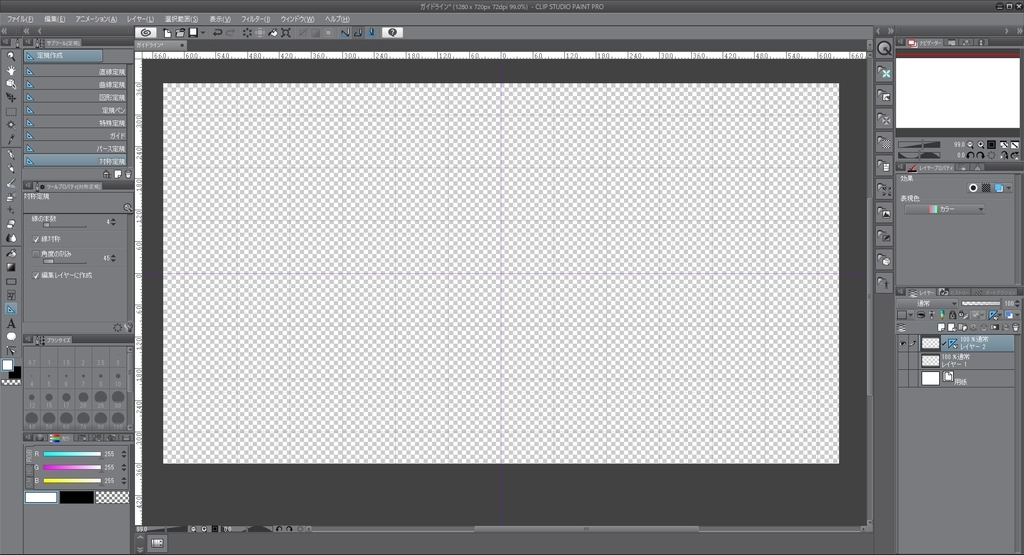Open the 通常 blend mode dropdown
1024x555 pixels.
[927, 304]
